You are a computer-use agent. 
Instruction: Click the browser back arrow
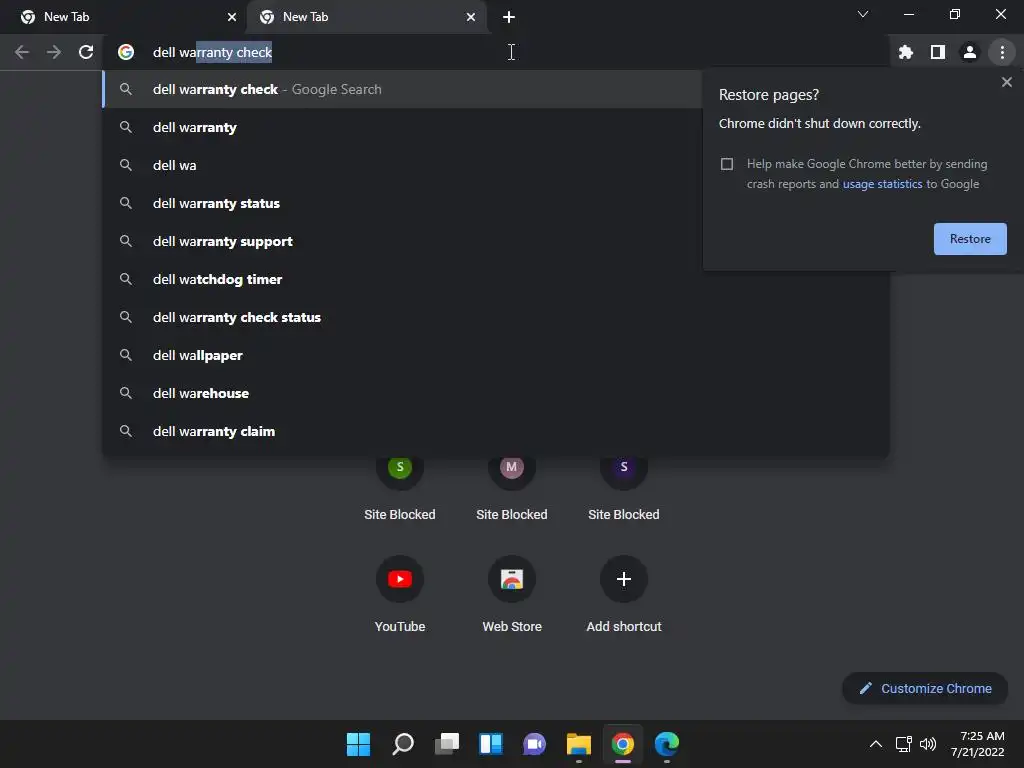pos(22,52)
